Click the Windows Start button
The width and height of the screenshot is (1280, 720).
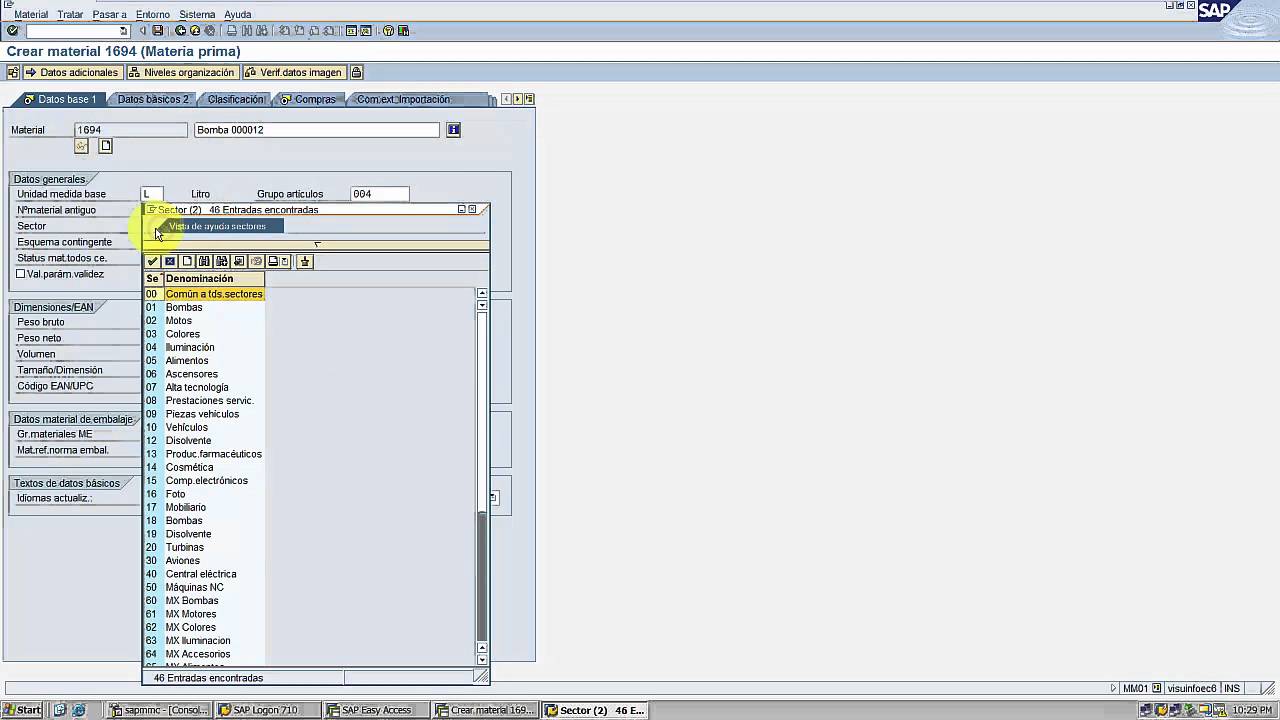(x=22, y=710)
